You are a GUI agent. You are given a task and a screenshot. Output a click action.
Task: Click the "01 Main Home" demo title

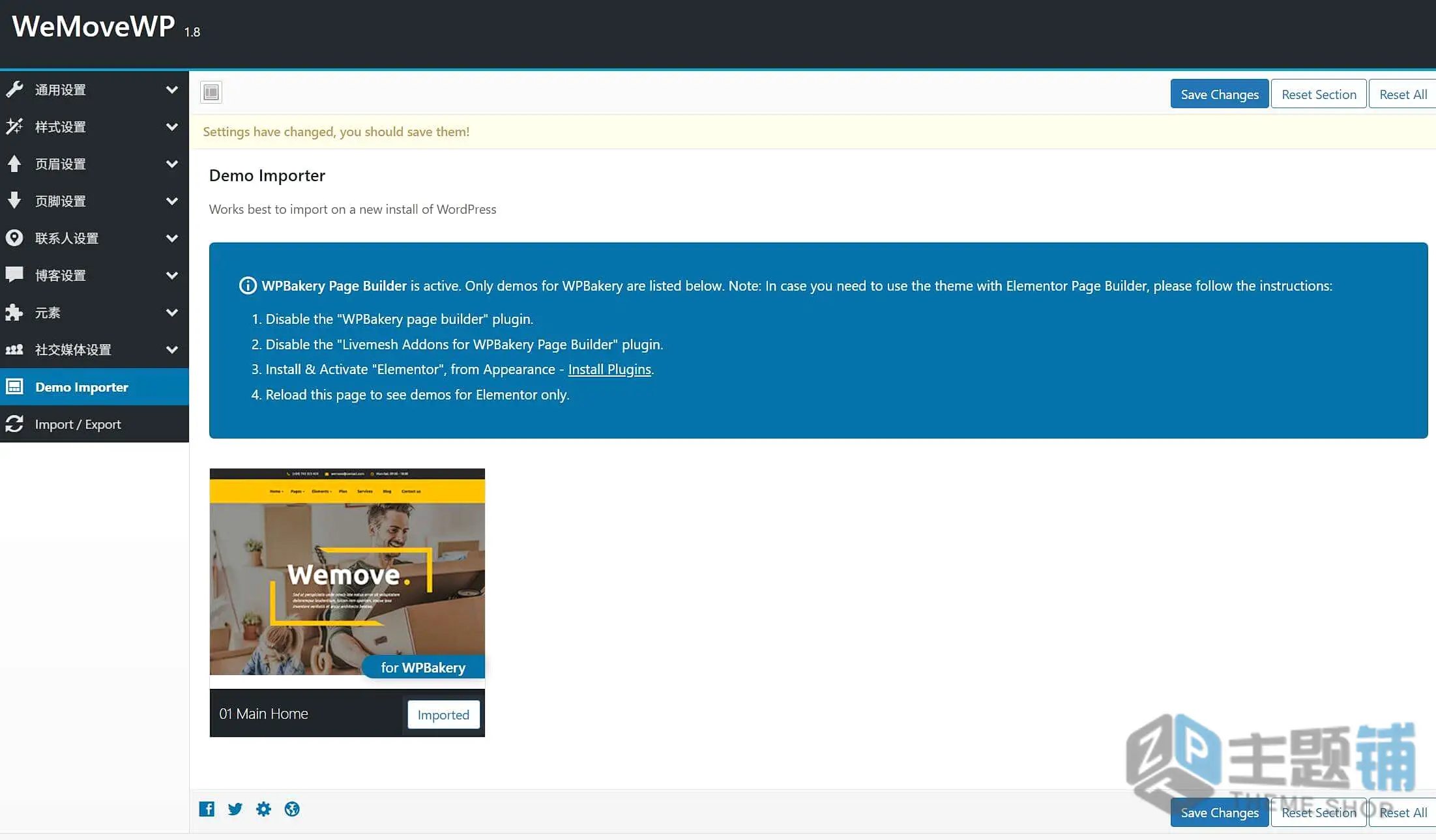pos(263,714)
